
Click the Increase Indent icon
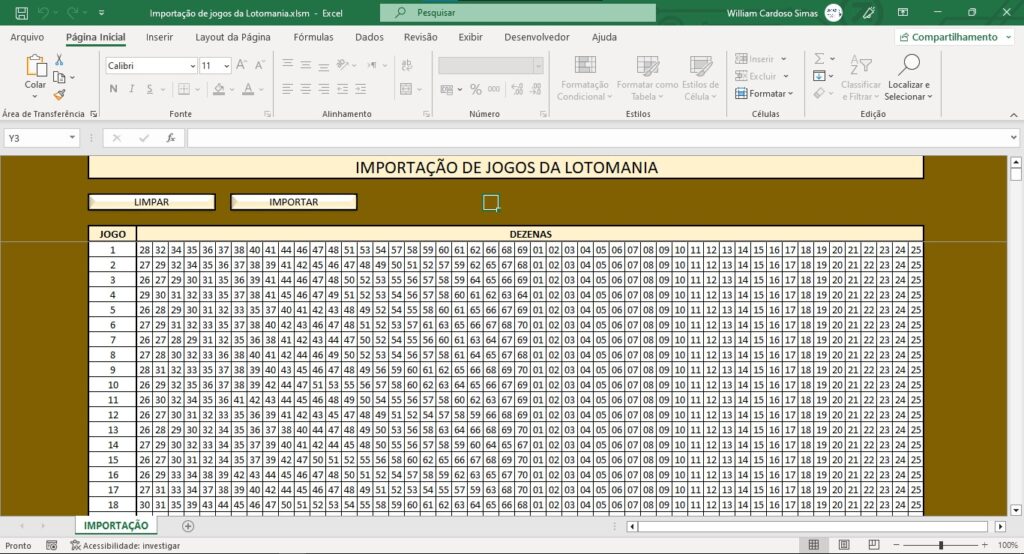coord(360,89)
